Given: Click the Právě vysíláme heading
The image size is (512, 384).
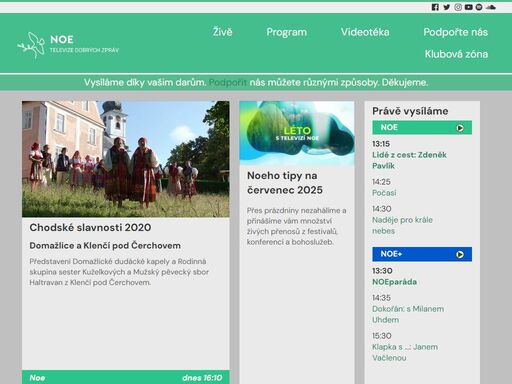Looking at the screenshot, I should tap(410, 111).
